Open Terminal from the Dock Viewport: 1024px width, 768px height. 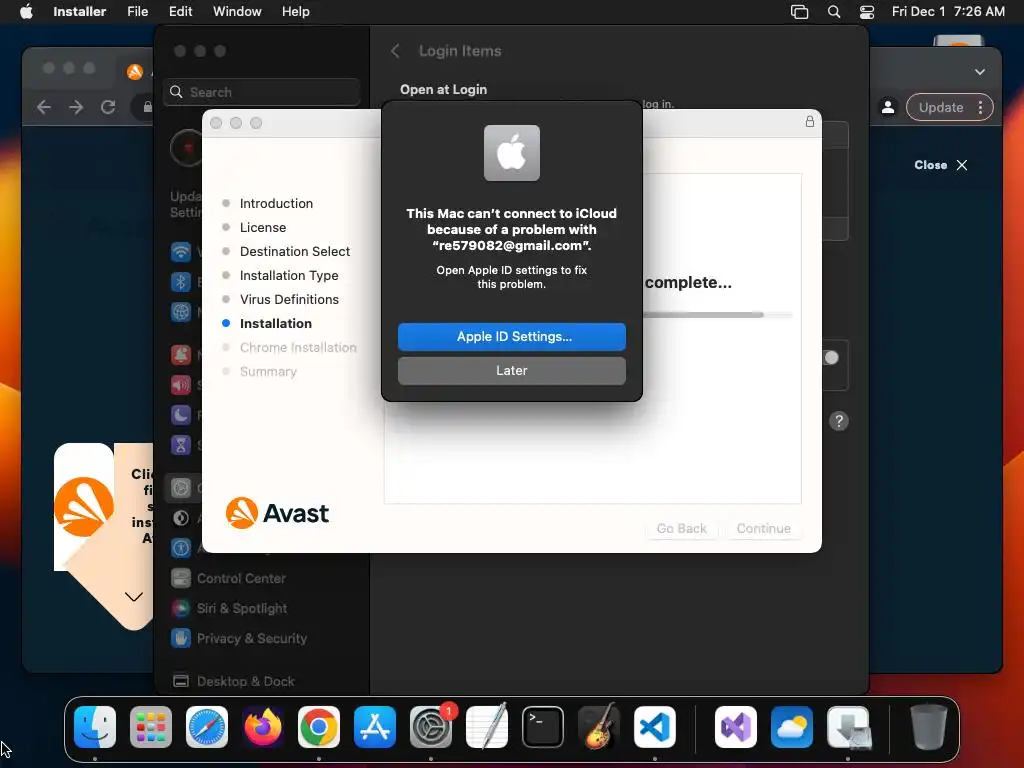(x=543, y=727)
